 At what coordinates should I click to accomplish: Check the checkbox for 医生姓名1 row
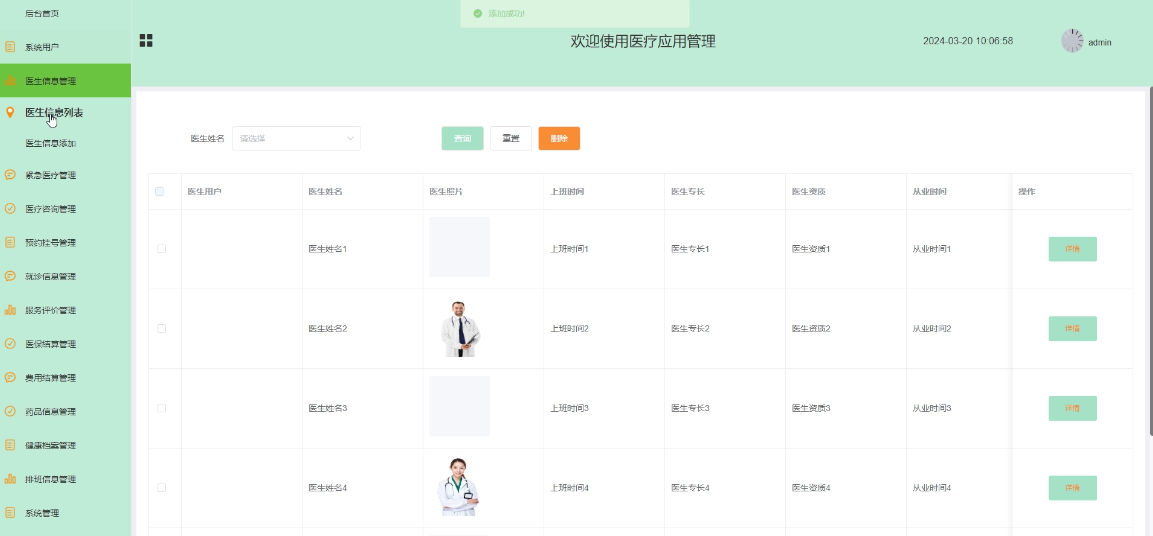[x=162, y=249]
